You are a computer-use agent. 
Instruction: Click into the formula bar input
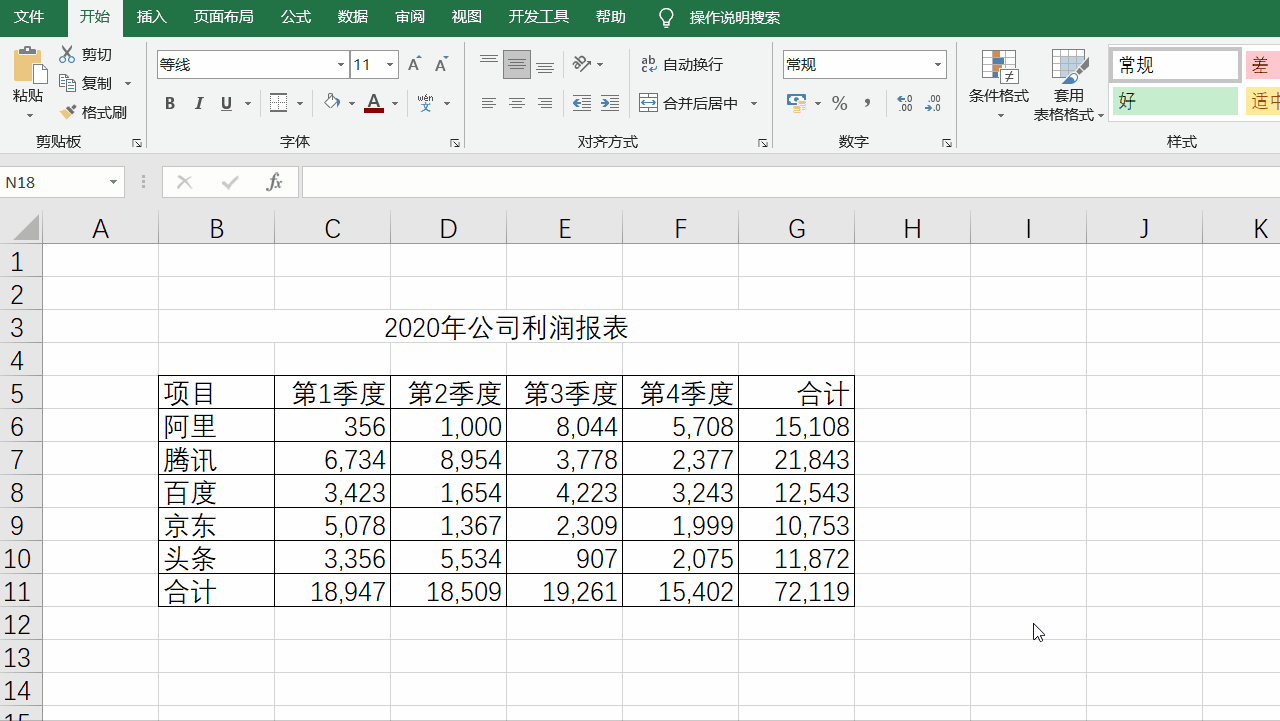tap(790, 182)
